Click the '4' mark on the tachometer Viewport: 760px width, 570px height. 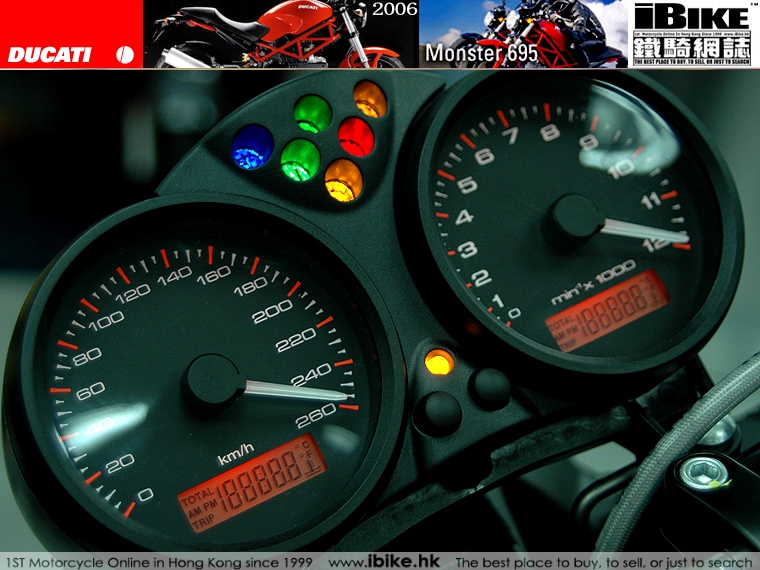point(464,217)
